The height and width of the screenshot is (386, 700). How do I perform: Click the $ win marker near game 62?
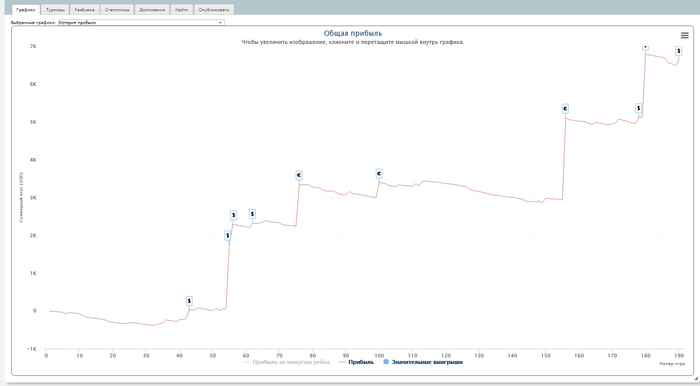[252, 214]
